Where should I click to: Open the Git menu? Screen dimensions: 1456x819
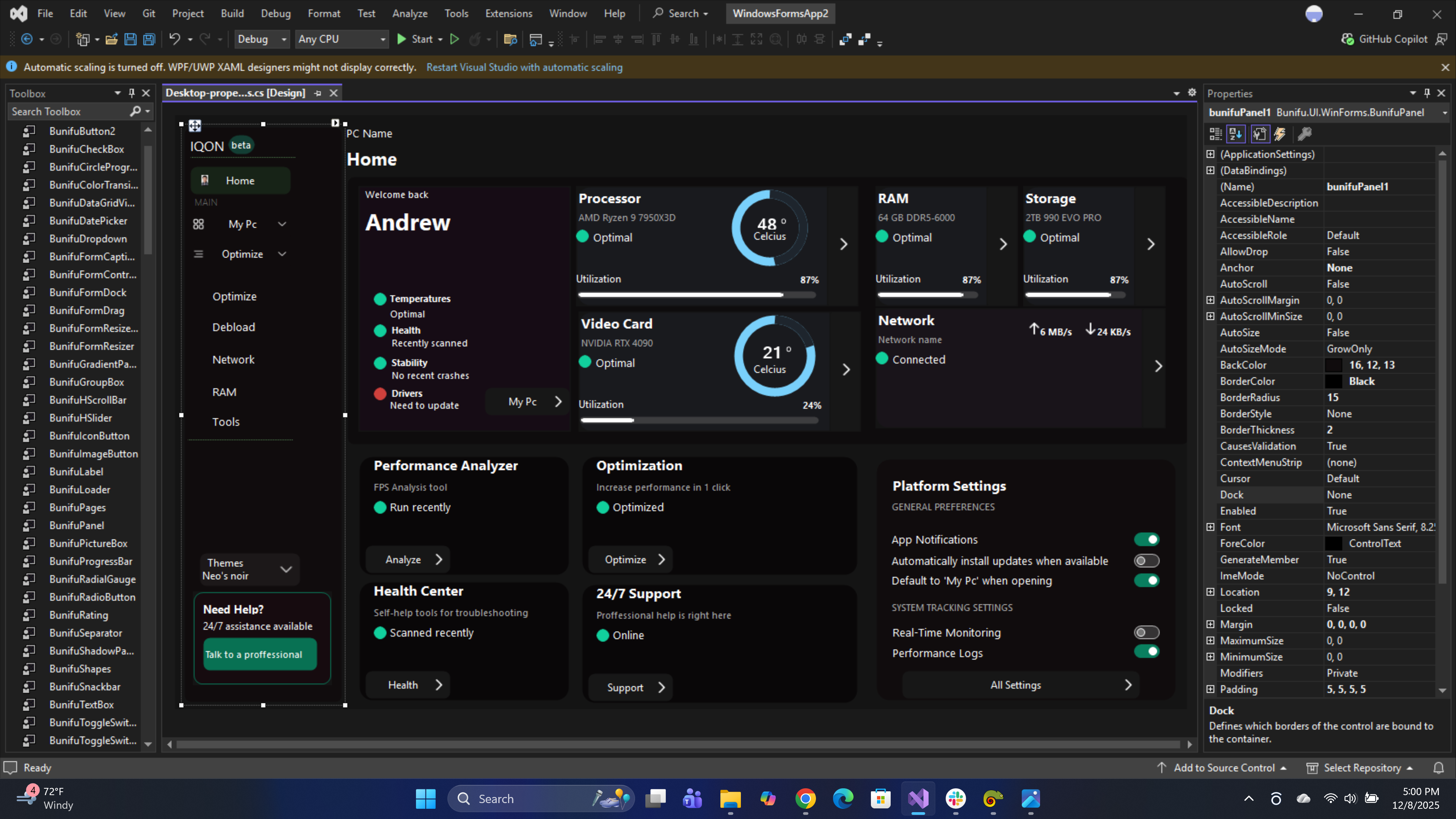coord(149,13)
